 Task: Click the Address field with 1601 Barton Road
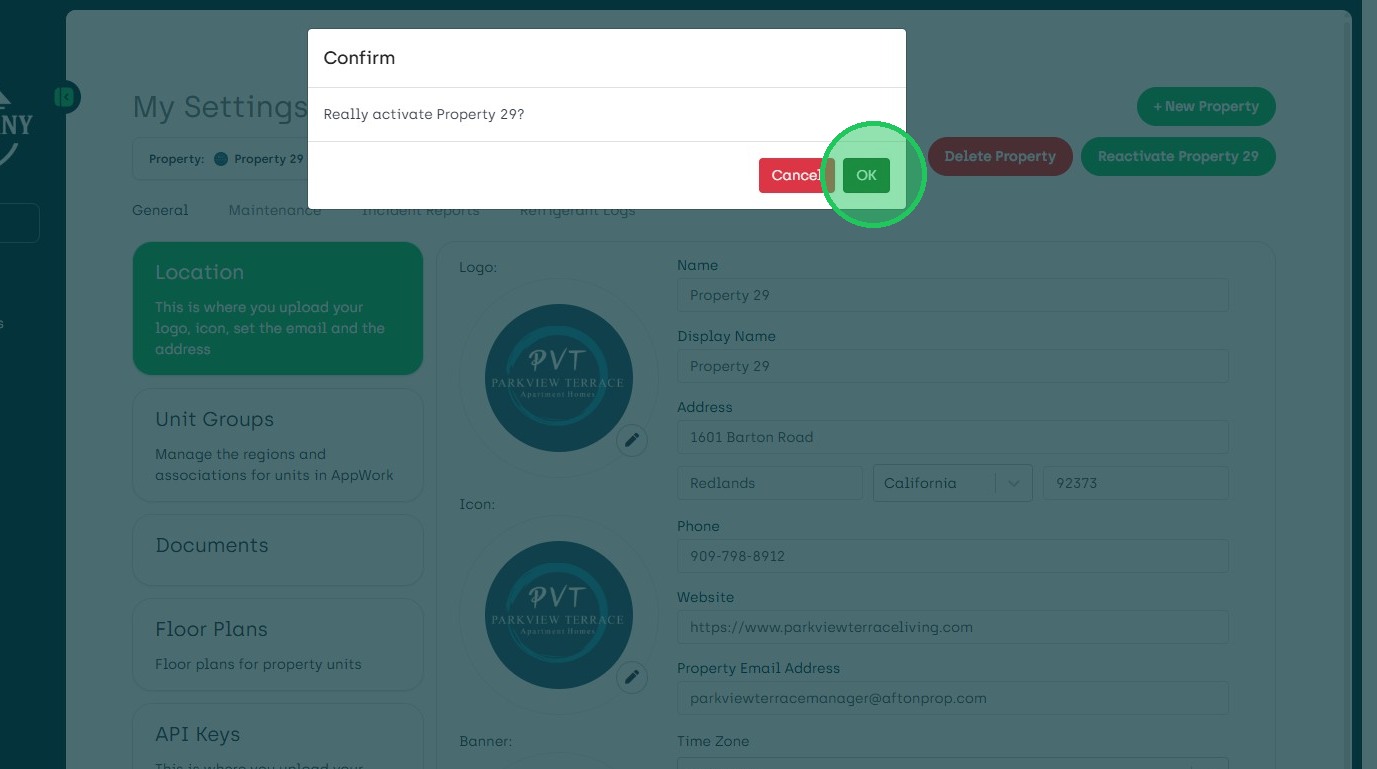[x=952, y=437]
